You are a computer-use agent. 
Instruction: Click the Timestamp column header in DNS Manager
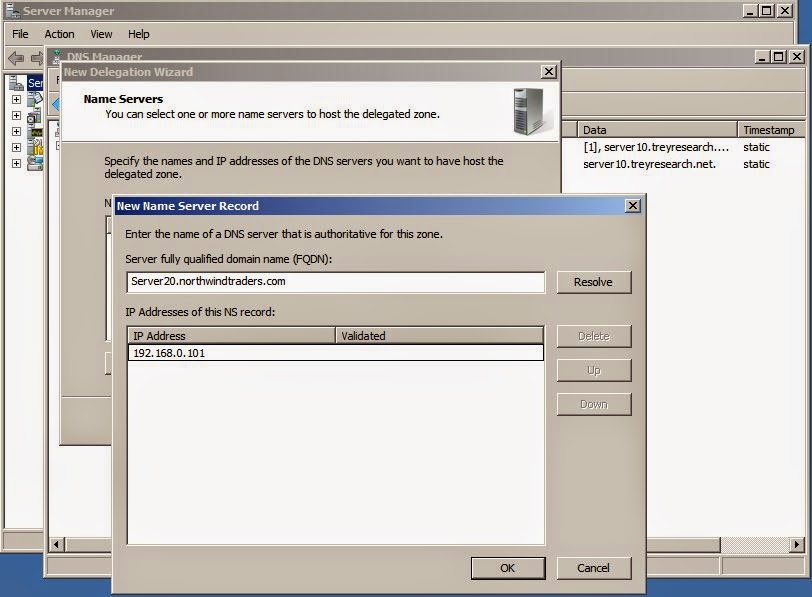771,130
